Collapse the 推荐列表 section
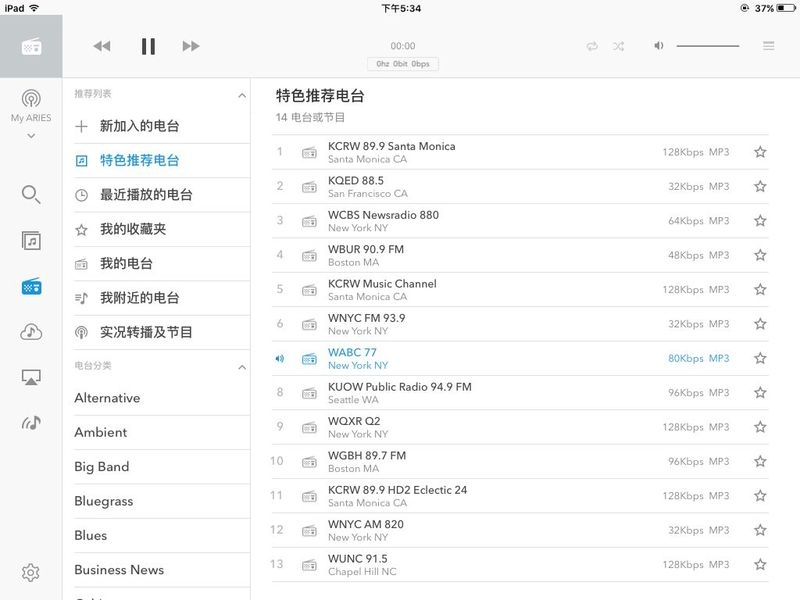This screenshot has height=600, width=800. 242,95
